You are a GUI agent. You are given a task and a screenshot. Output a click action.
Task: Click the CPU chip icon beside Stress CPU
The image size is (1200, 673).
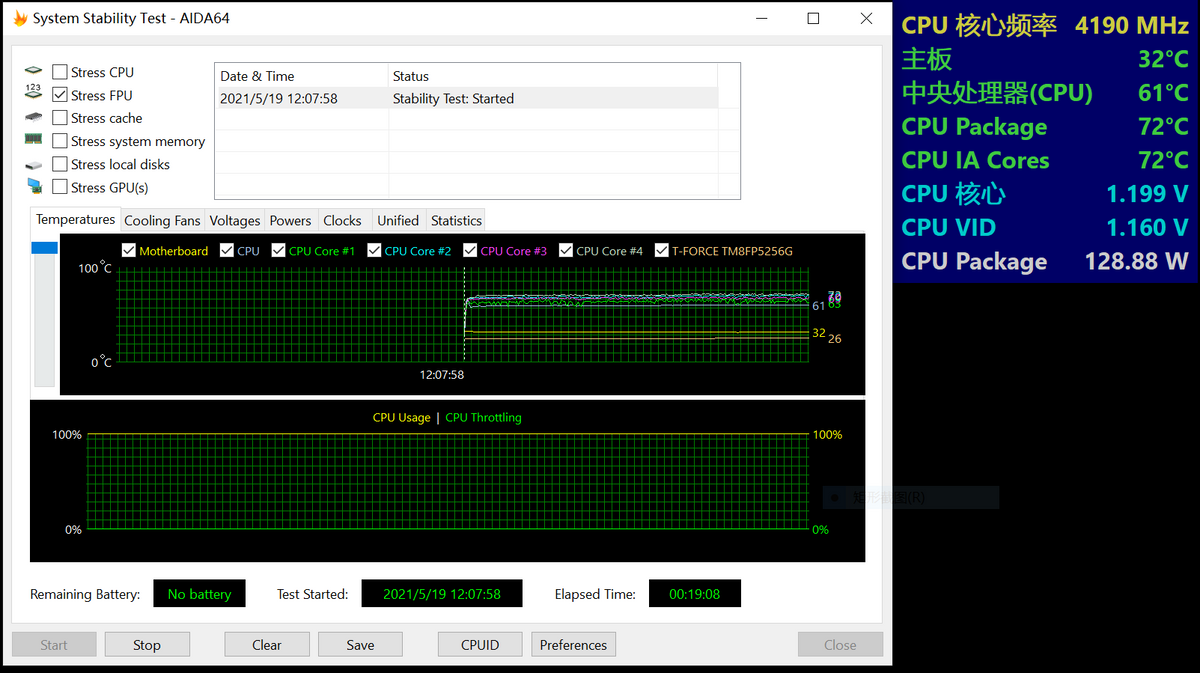pyautogui.click(x=34, y=72)
